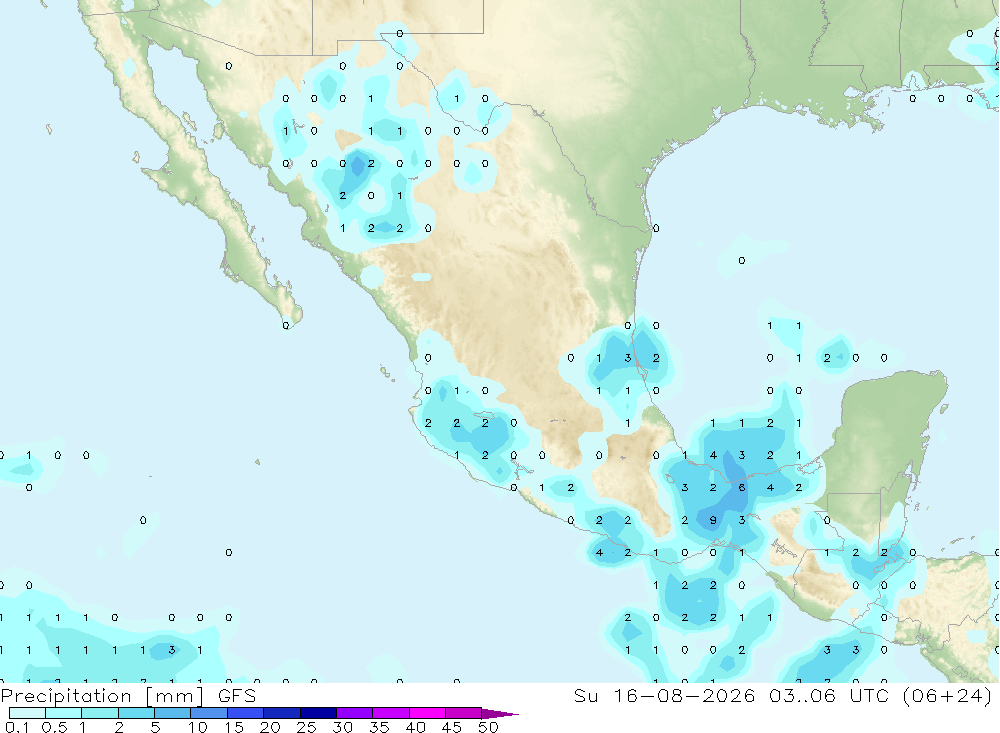Select the 25–30 mm navy legend swatch

point(318,713)
